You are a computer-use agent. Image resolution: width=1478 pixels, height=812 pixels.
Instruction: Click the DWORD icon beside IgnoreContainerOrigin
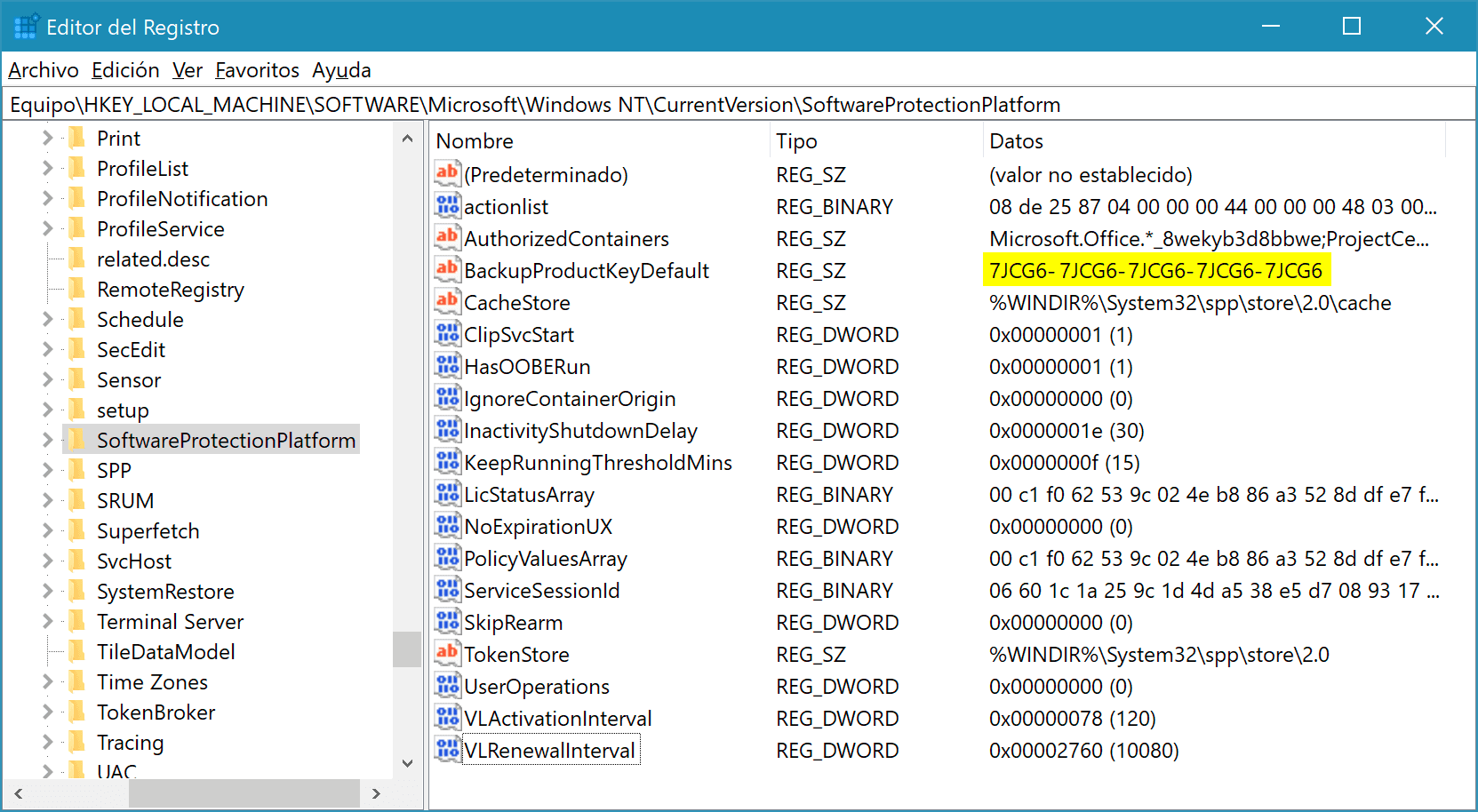(447, 397)
